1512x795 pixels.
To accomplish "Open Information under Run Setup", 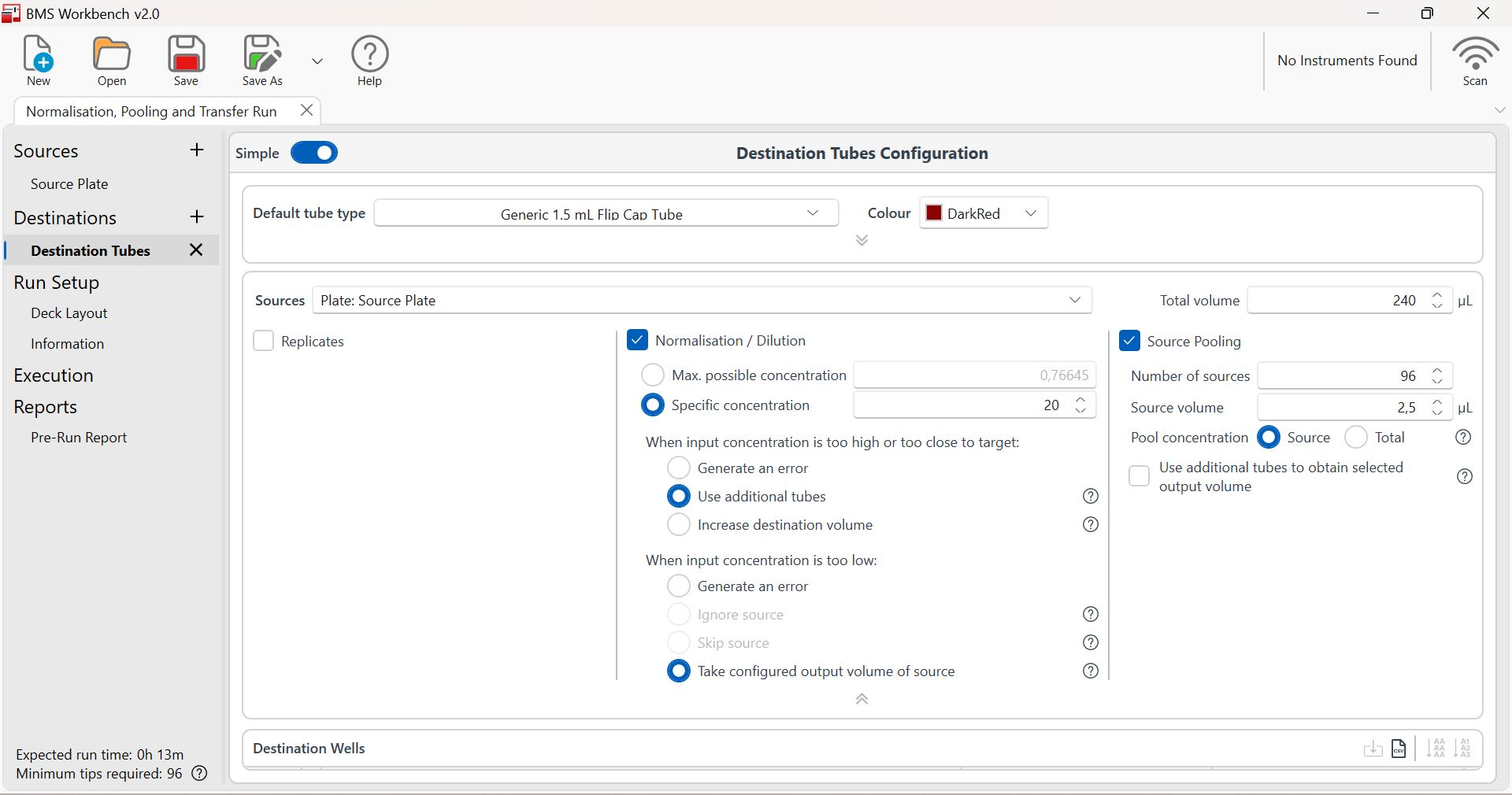I will point(67,343).
